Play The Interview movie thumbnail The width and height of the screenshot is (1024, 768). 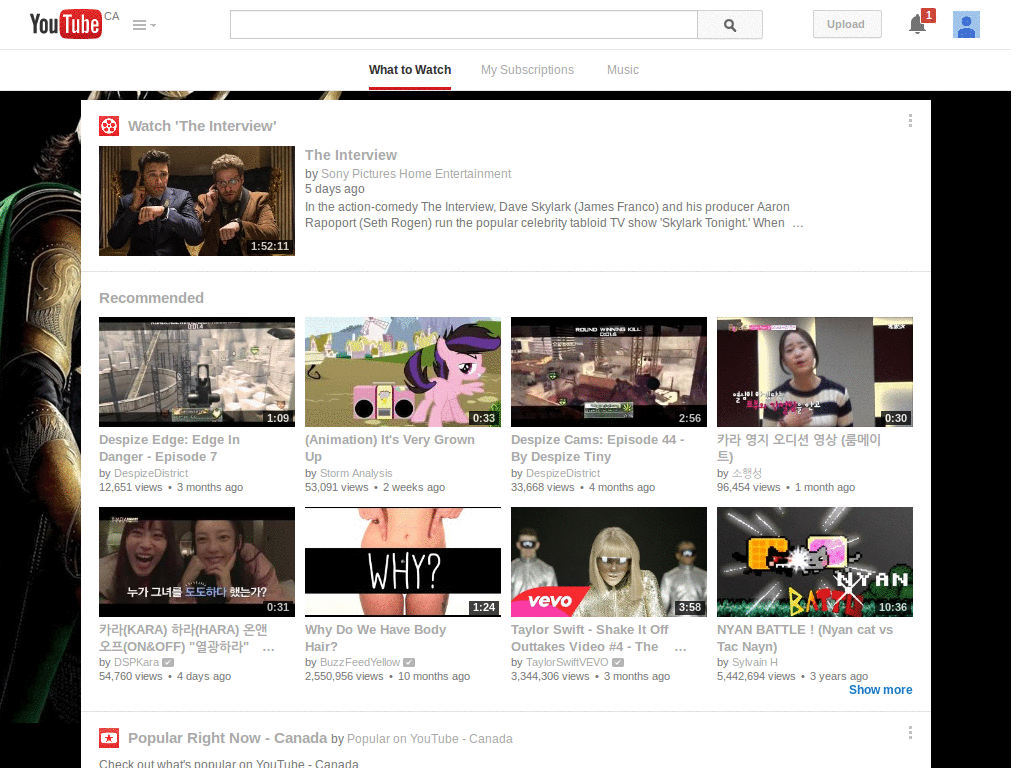coord(197,201)
